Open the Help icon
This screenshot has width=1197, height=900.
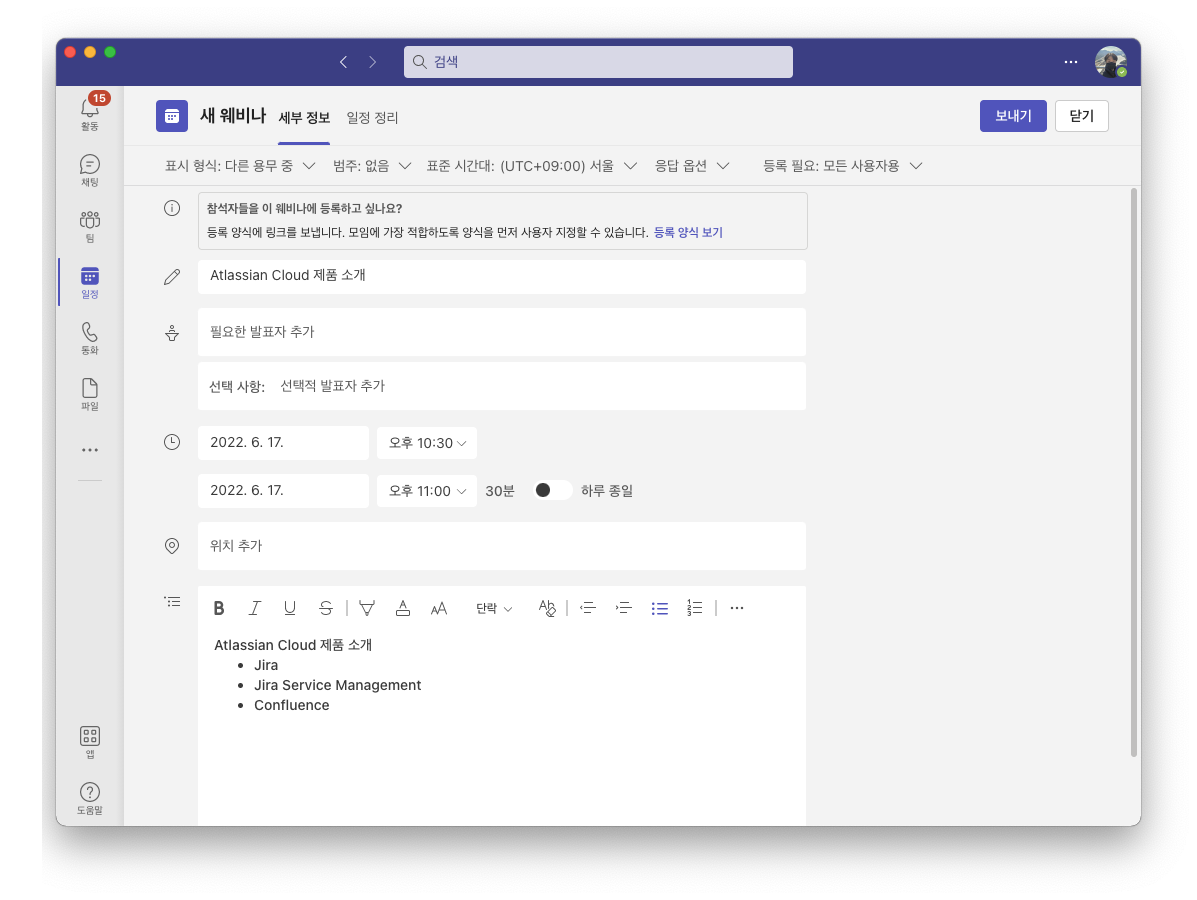tap(90, 798)
